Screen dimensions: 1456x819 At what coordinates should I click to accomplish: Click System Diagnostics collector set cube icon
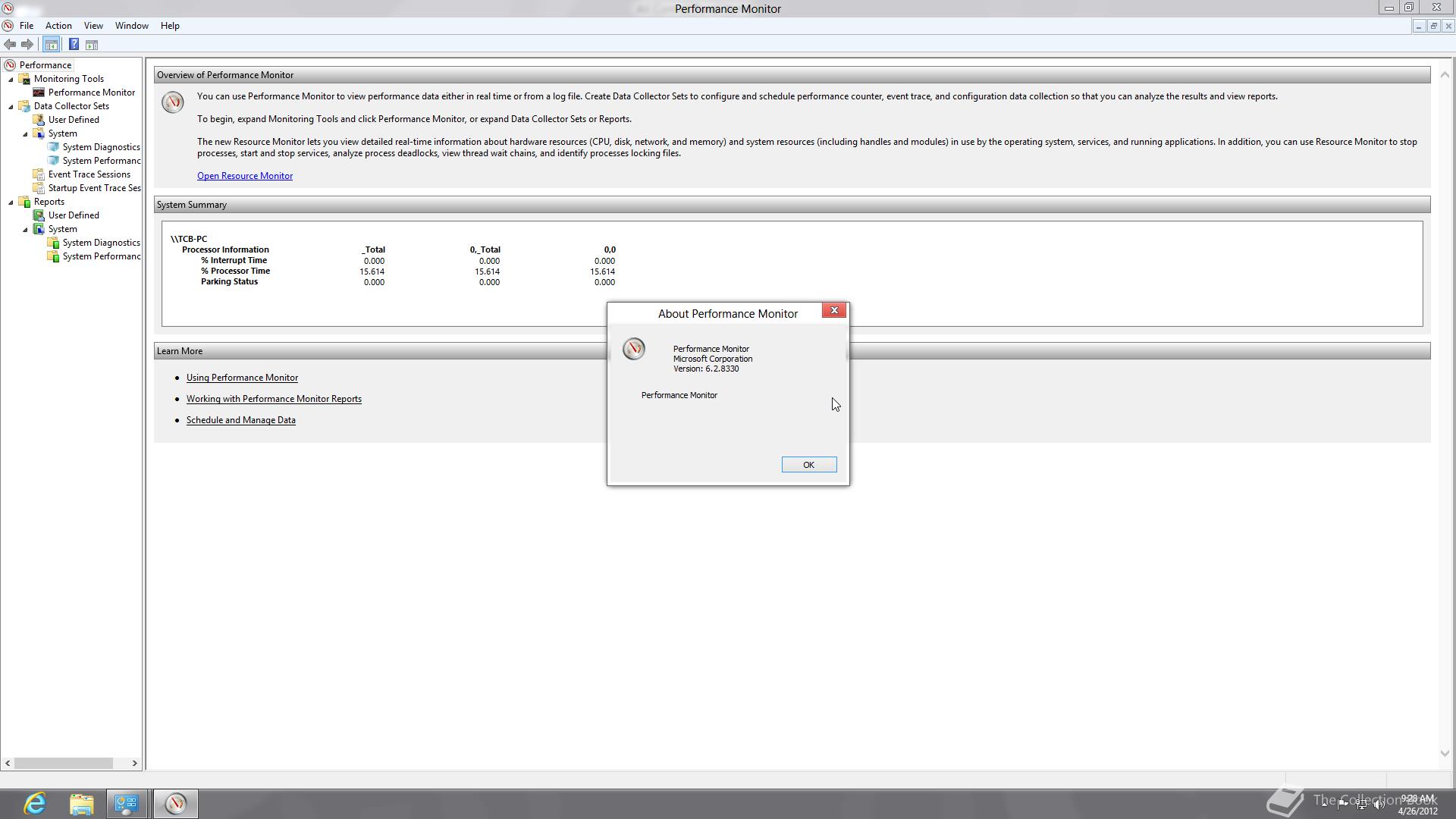(53, 147)
